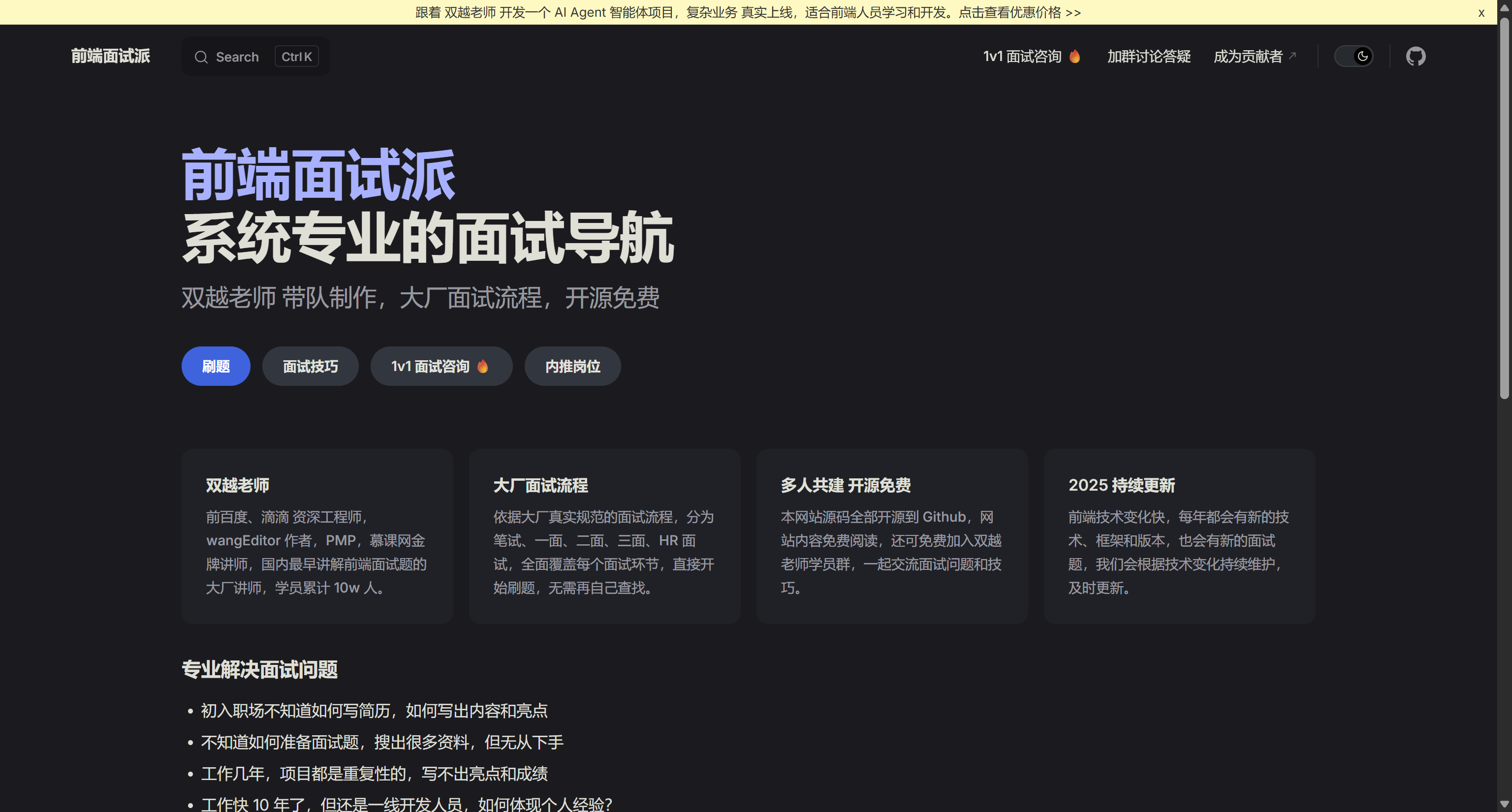
Task: Close the yellow announcement banner
Action: coord(1481,13)
